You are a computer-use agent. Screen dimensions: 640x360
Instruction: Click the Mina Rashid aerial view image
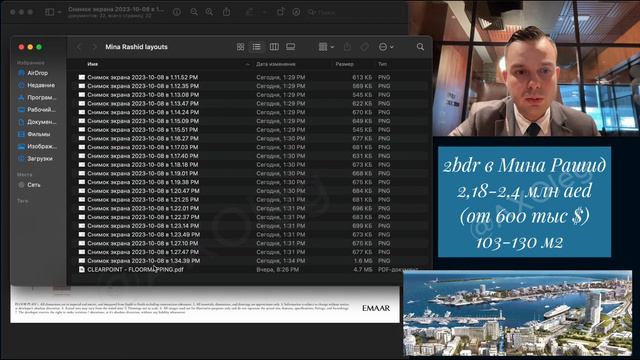[518, 313]
